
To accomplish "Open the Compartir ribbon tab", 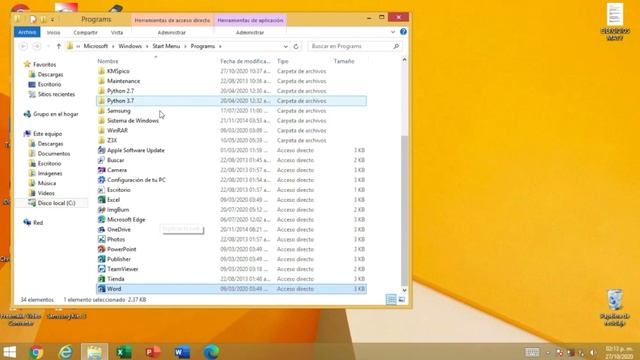I will [x=85, y=32].
